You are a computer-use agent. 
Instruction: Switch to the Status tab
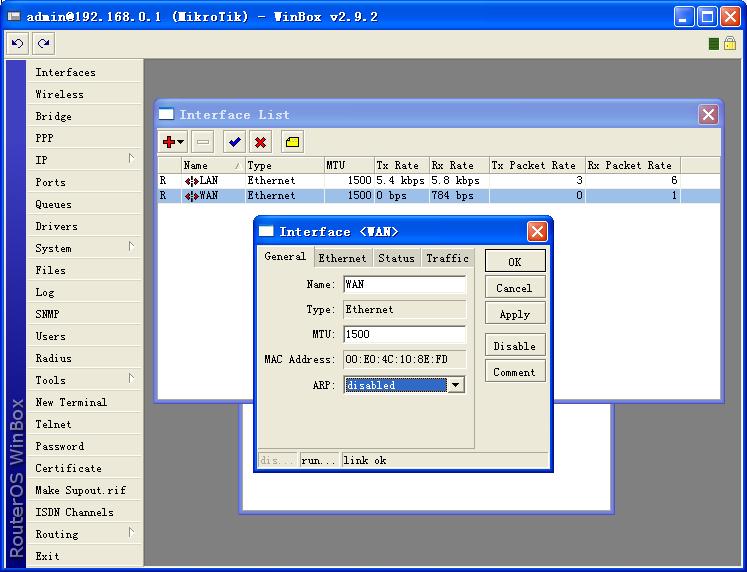click(x=396, y=259)
